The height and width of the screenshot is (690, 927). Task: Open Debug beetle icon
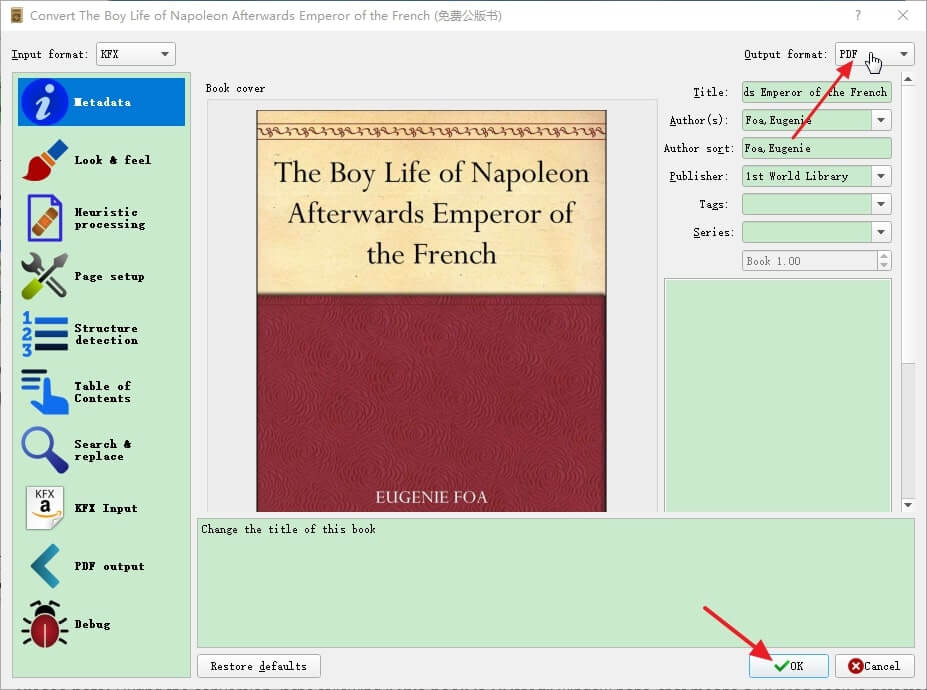pyautogui.click(x=44, y=624)
